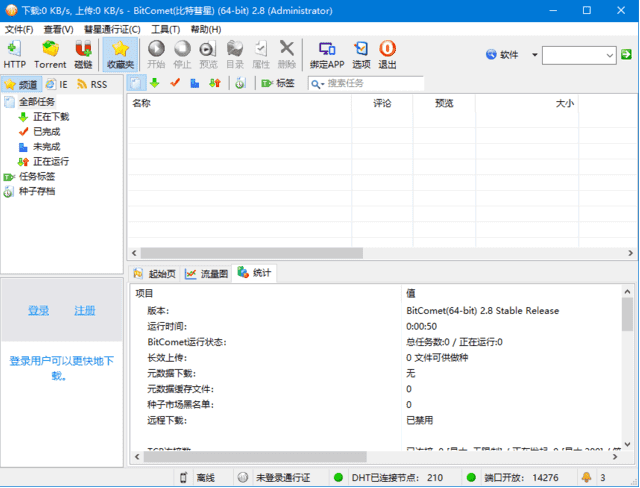The width and height of the screenshot is (640, 488).
Task: Click the Preview (预览) toolbar icon
Action: (208, 55)
